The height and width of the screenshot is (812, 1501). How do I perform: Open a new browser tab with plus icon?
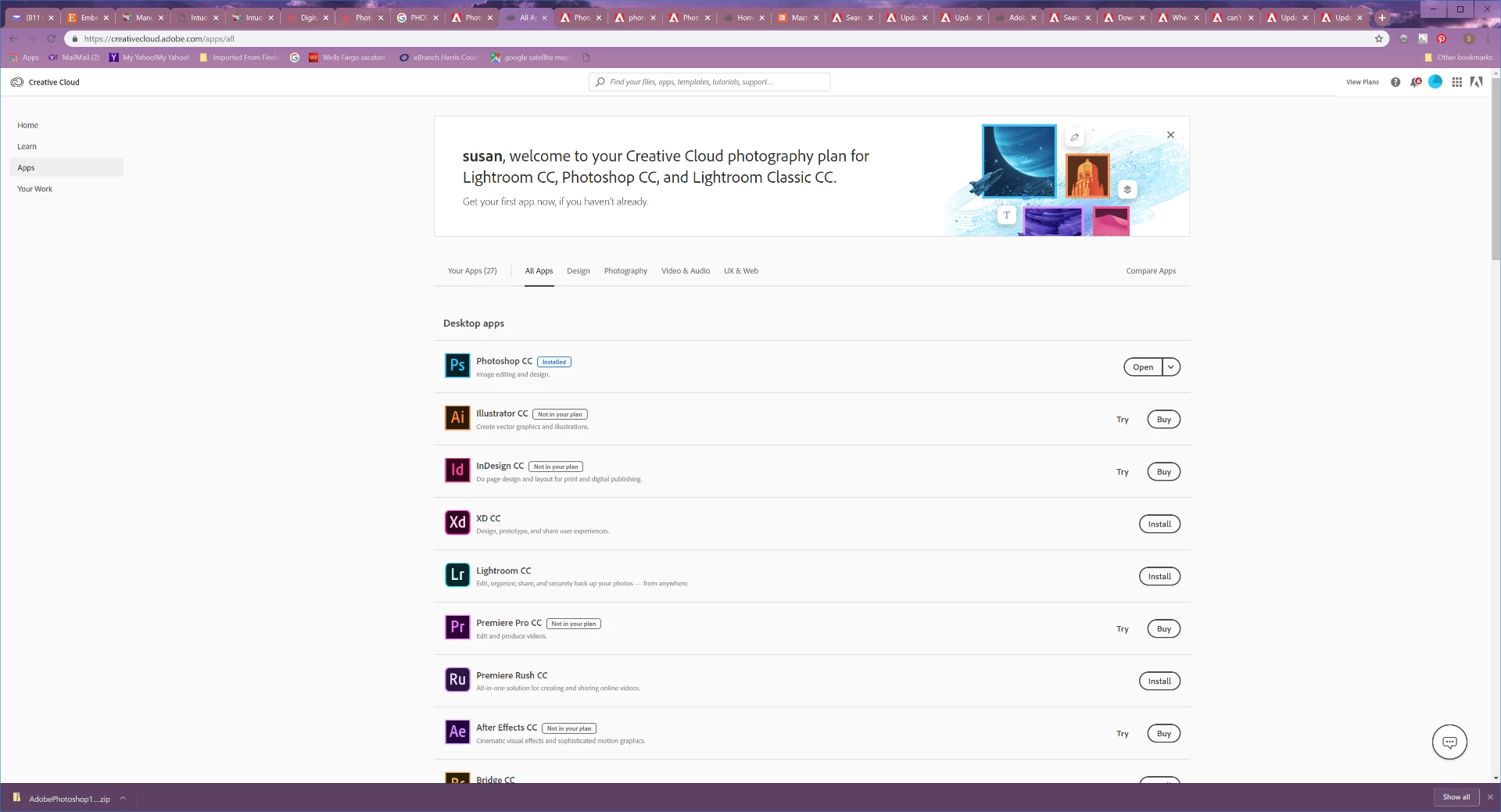coord(1382,17)
